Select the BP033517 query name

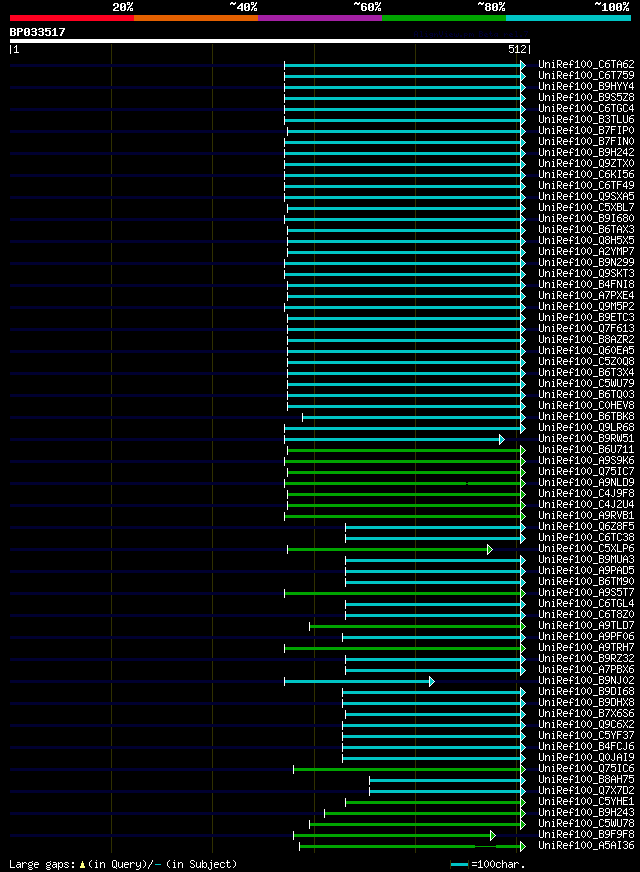pos(37,32)
